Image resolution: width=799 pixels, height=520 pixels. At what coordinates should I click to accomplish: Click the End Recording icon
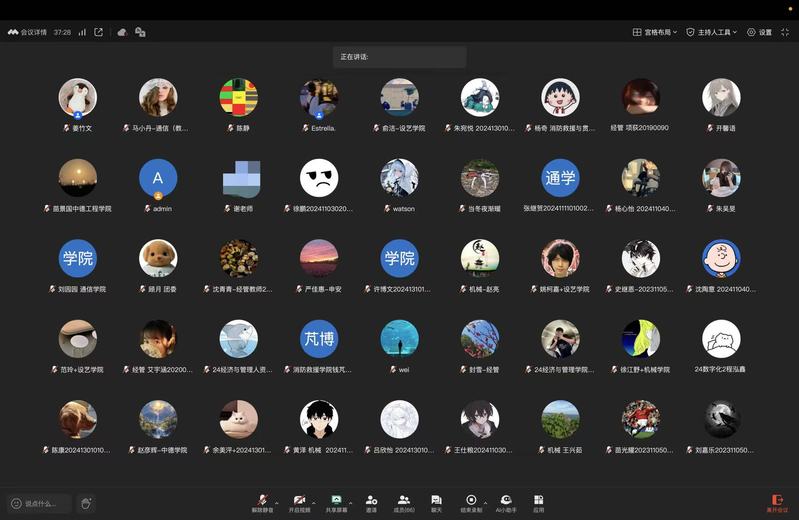point(471,501)
